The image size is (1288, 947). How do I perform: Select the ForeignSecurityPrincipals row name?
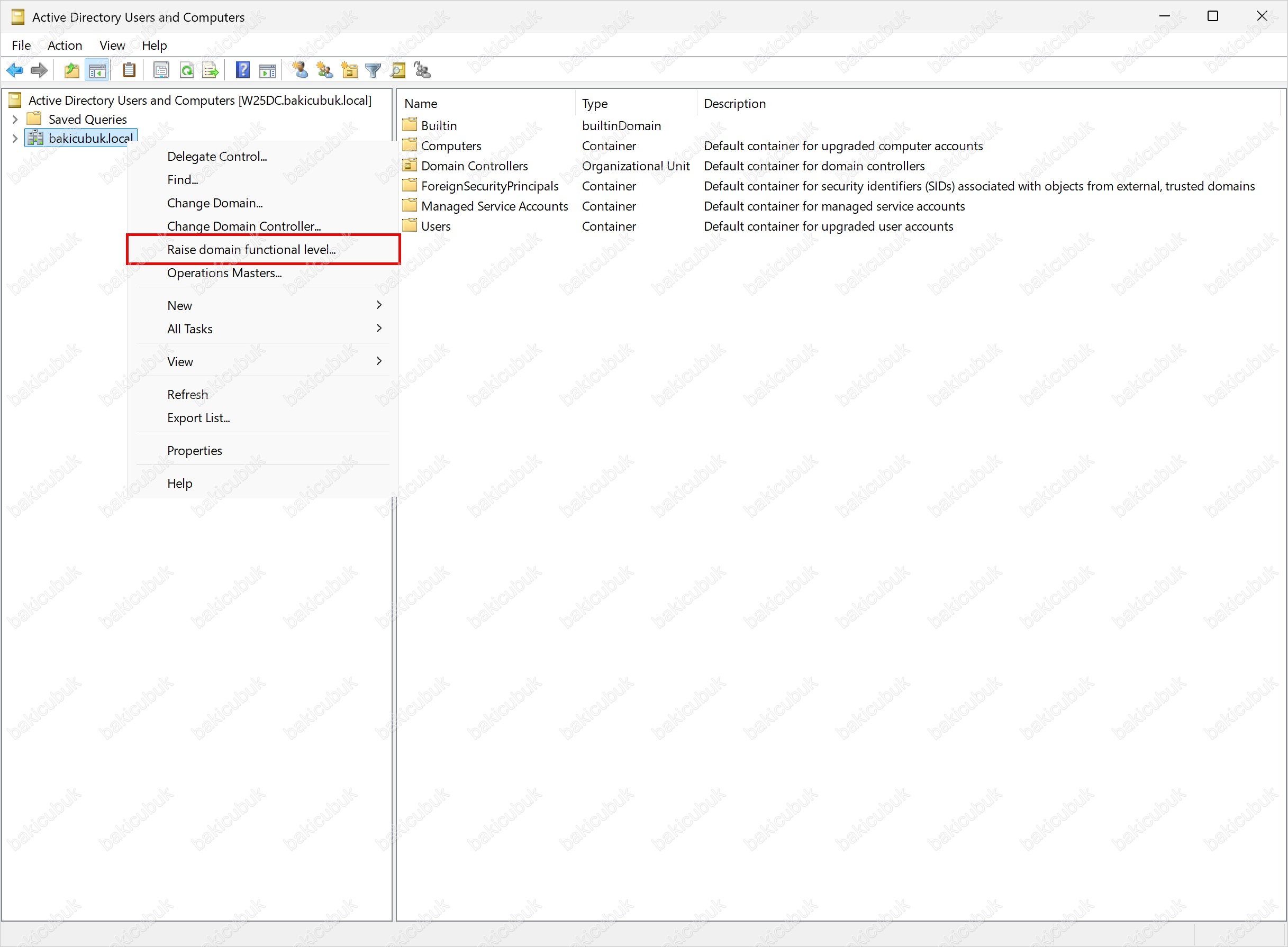coord(489,186)
